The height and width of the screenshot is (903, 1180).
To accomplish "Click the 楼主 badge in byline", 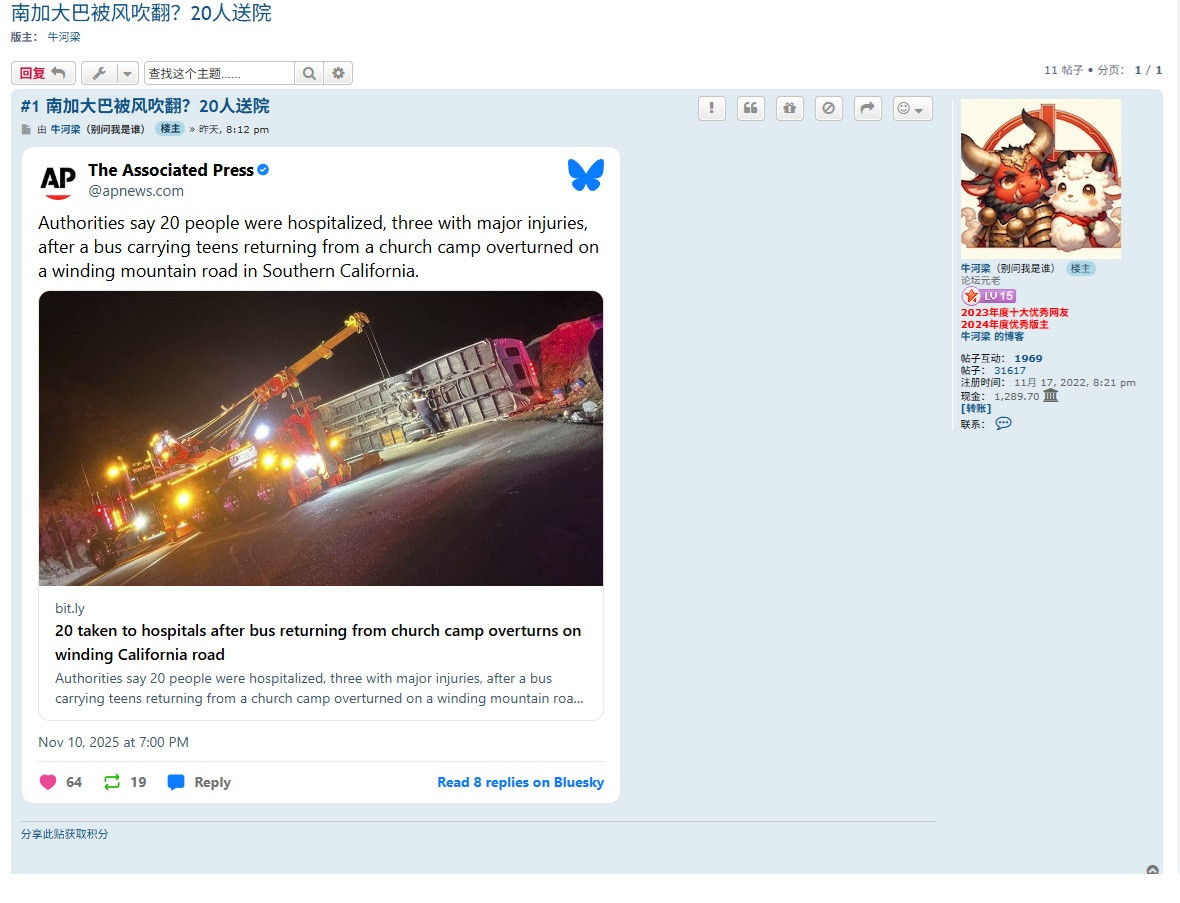I will click(170, 129).
